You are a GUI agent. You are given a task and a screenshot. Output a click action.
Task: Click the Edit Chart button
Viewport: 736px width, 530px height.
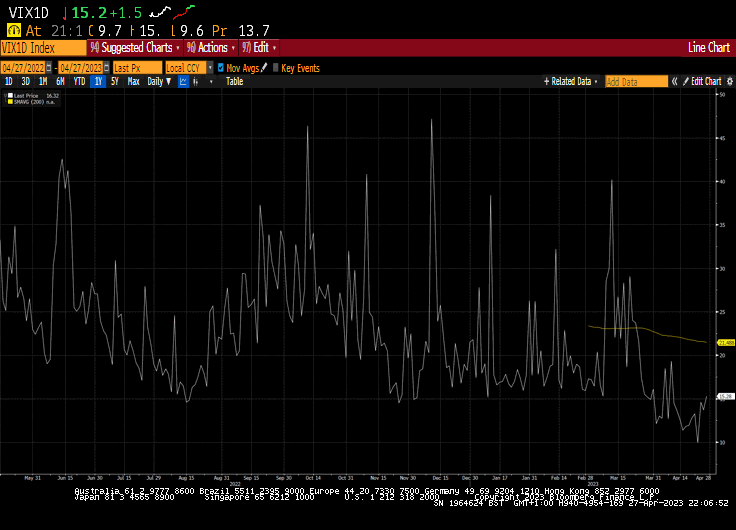(705, 81)
